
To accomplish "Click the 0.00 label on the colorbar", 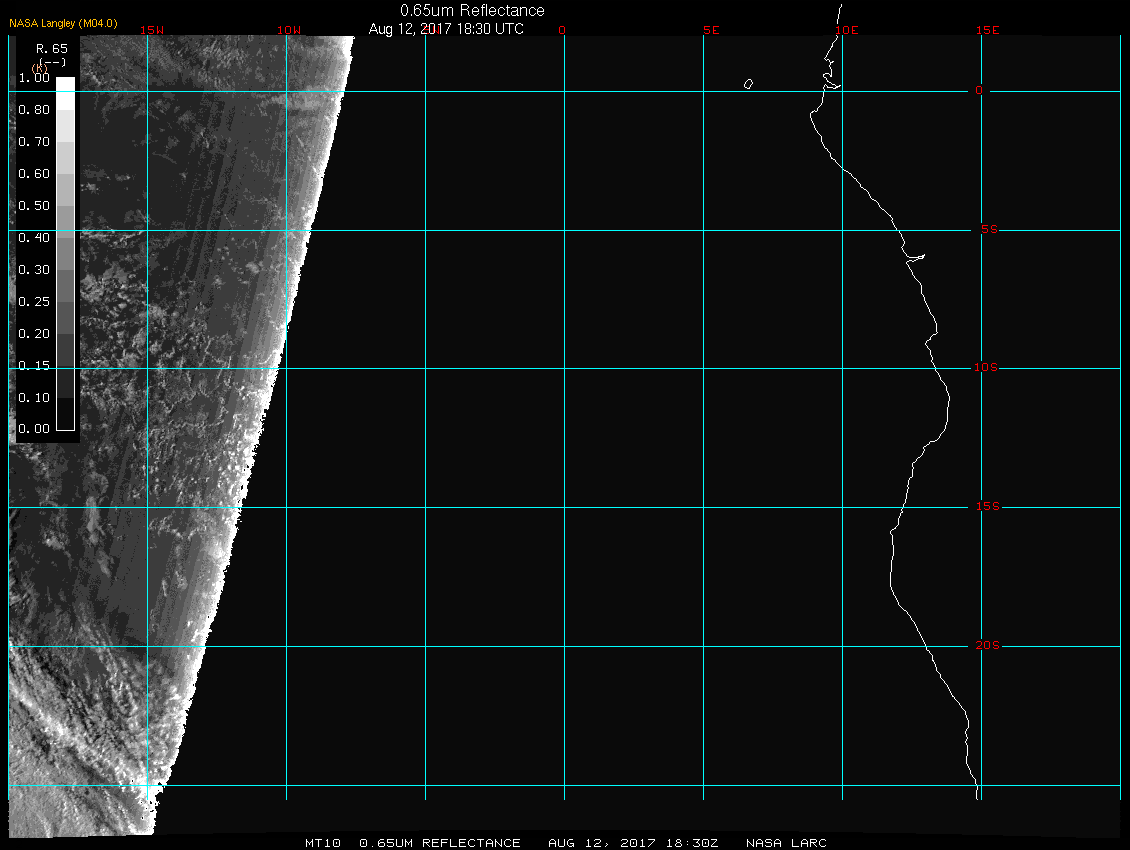I will pyautogui.click(x=34, y=429).
